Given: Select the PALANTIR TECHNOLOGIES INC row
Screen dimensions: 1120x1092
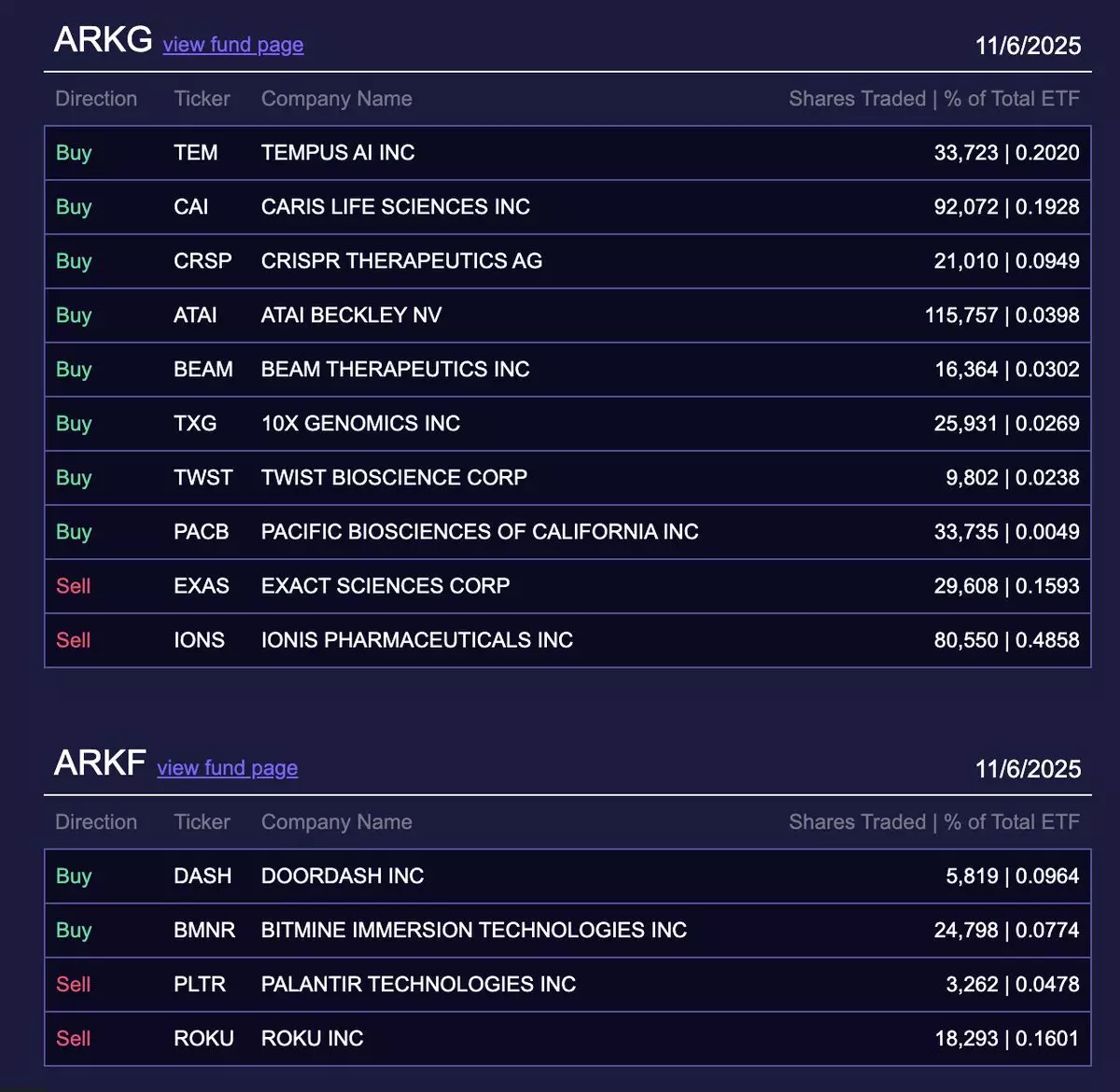Looking at the screenshot, I should point(418,985).
